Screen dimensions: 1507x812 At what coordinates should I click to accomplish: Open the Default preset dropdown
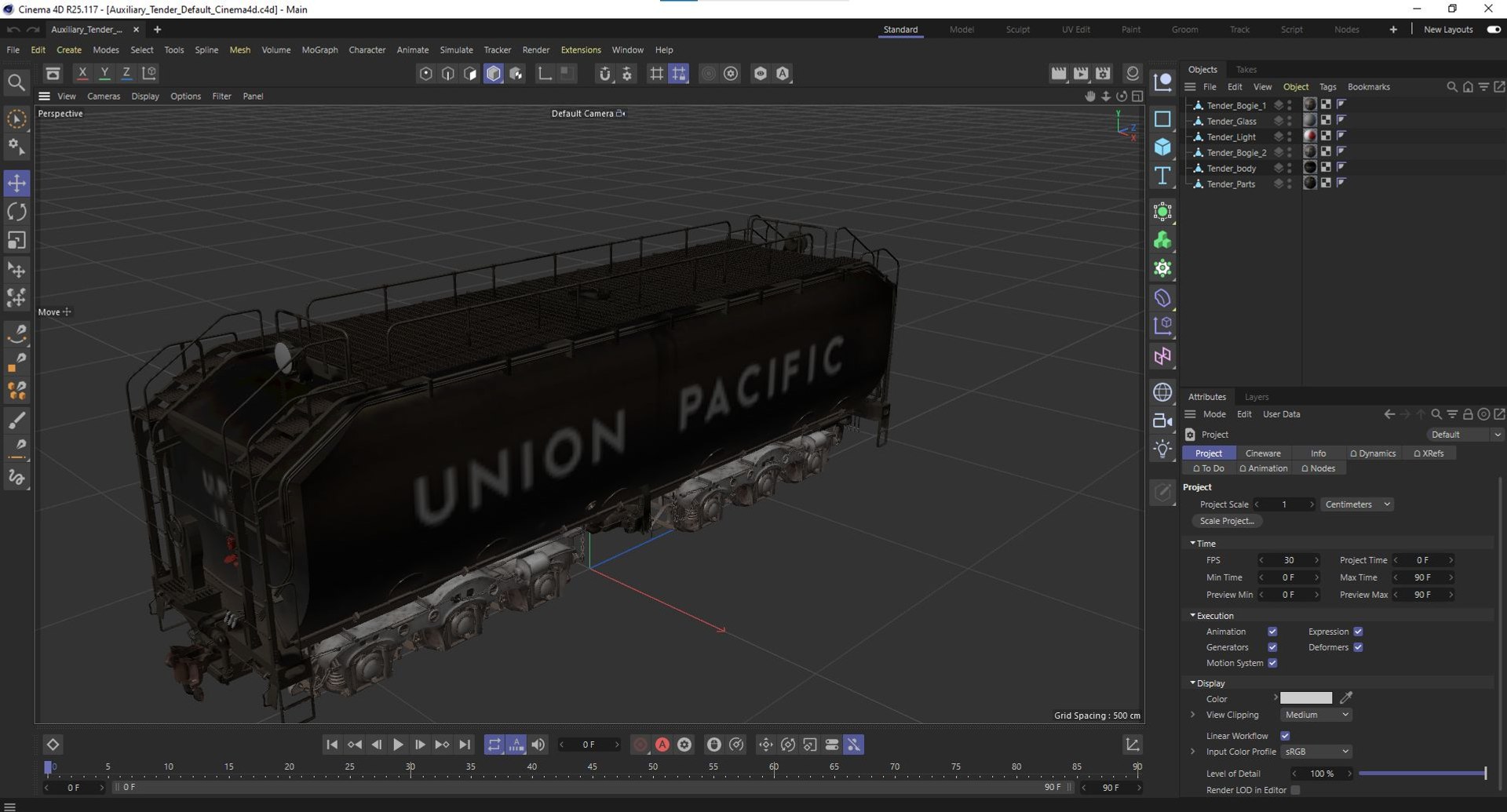[1465, 435]
